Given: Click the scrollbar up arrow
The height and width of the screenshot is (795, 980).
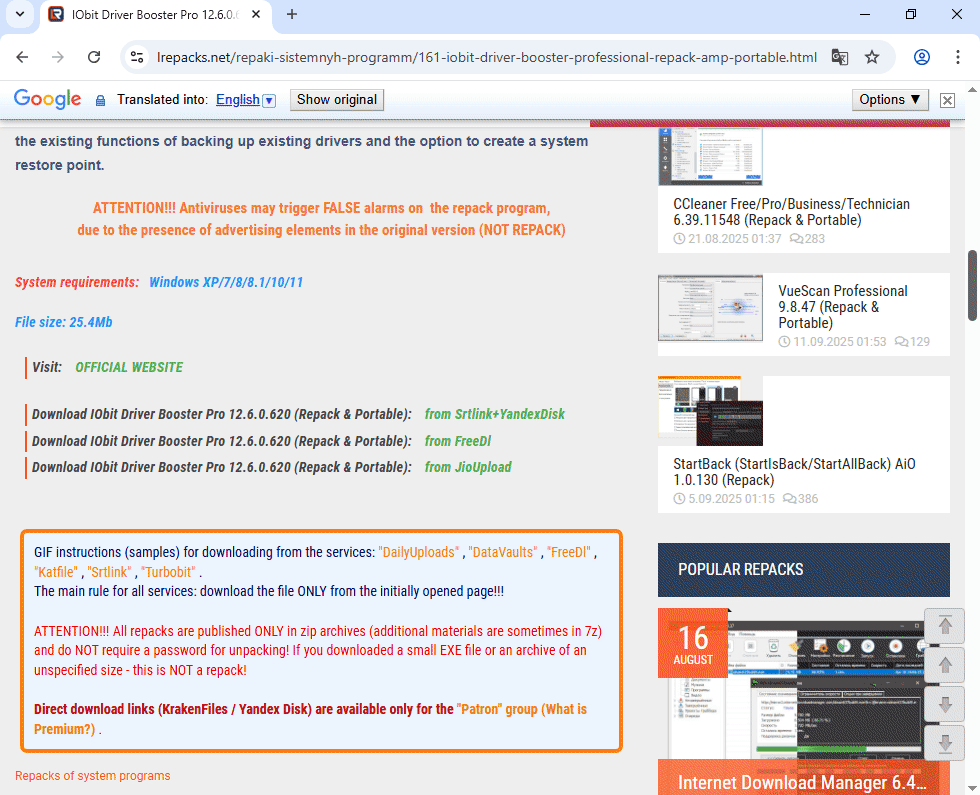Looking at the screenshot, I should pyautogui.click(x=972, y=89).
